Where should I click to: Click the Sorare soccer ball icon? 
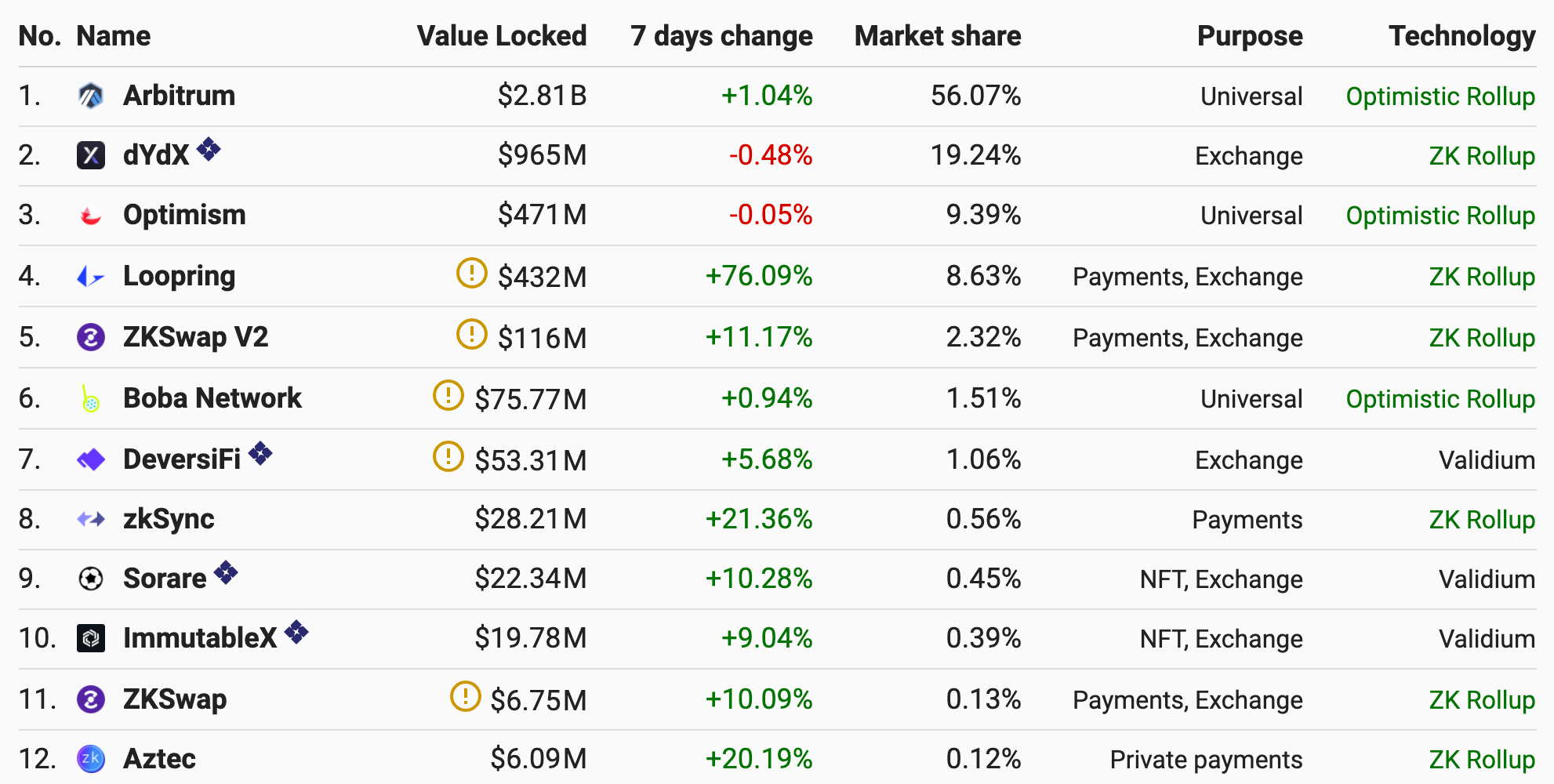[x=91, y=579]
